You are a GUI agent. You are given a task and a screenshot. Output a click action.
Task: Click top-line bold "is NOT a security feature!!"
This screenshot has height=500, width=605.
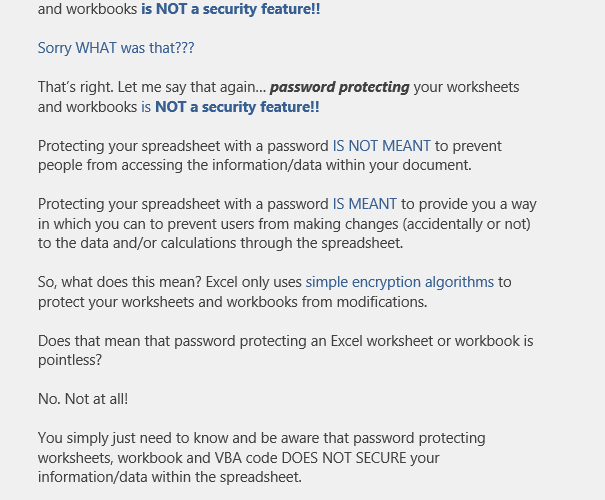(x=230, y=8)
